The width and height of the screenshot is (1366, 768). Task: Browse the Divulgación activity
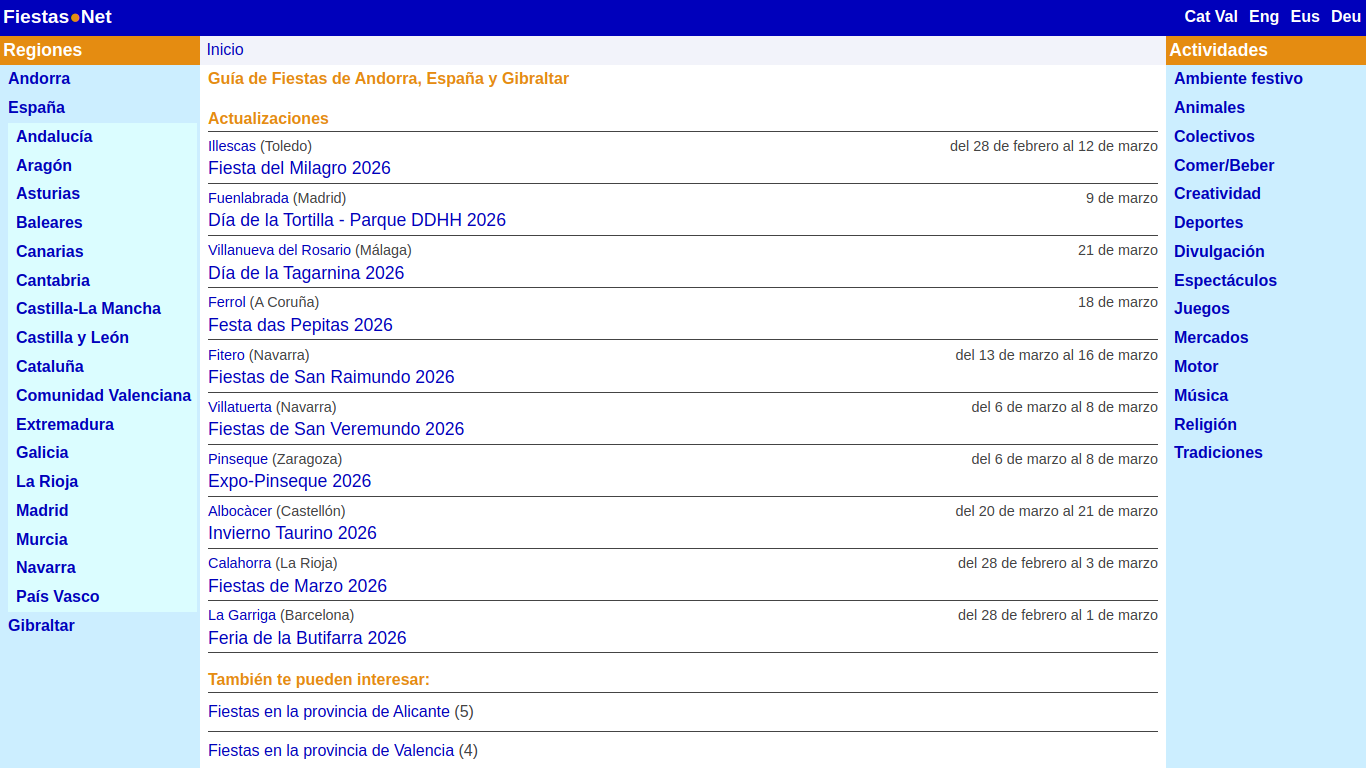coord(1219,252)
